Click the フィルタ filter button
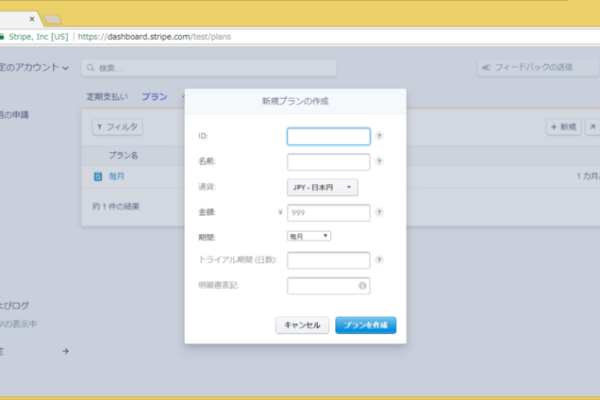Screen dimensions: 600x400 coord(117,127)
